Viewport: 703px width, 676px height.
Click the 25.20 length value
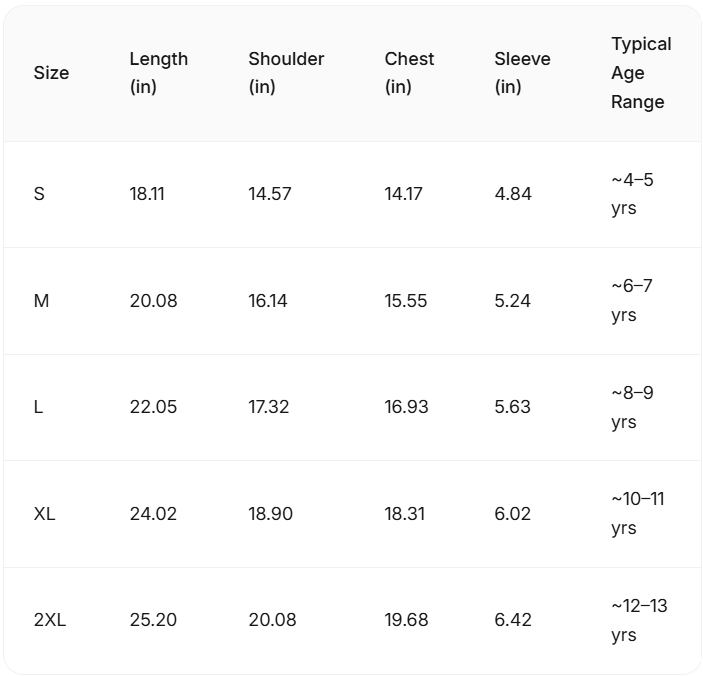tap(153, 620)
